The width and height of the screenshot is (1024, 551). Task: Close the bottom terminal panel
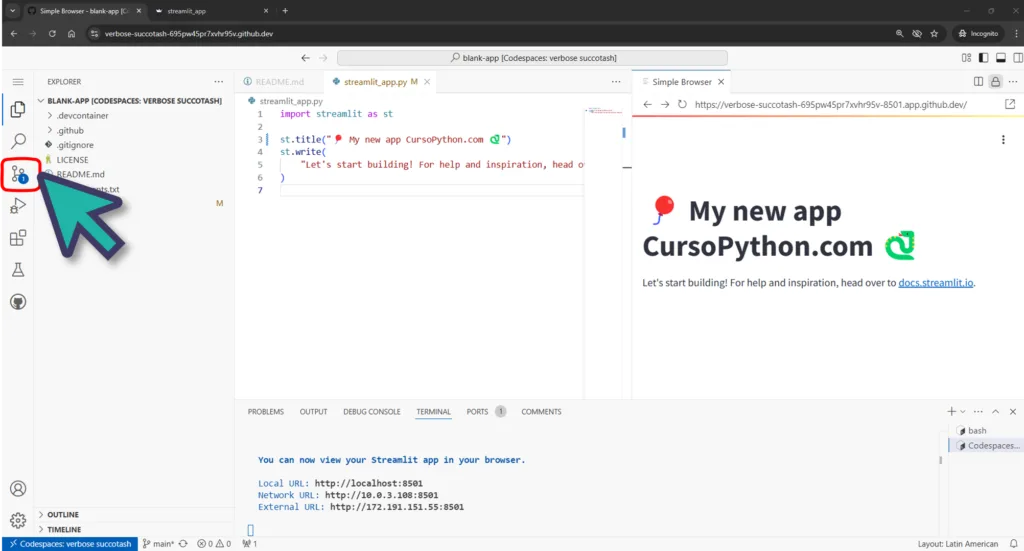1013,412
